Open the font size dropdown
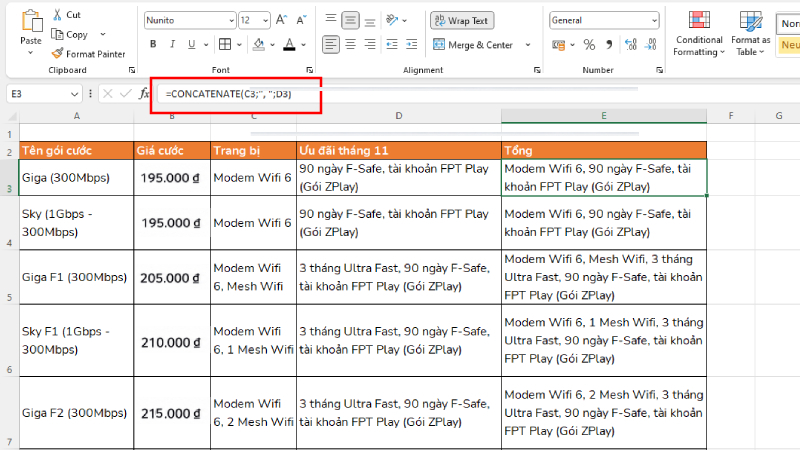The width and height of the screenshot is (800, 450). point(265,20)
